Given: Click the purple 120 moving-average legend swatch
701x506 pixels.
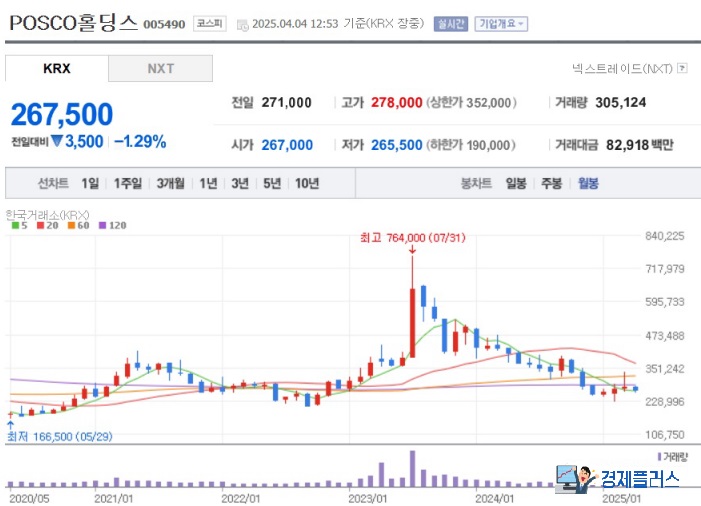Looking at the screenshot, I should tap(102, 225).
